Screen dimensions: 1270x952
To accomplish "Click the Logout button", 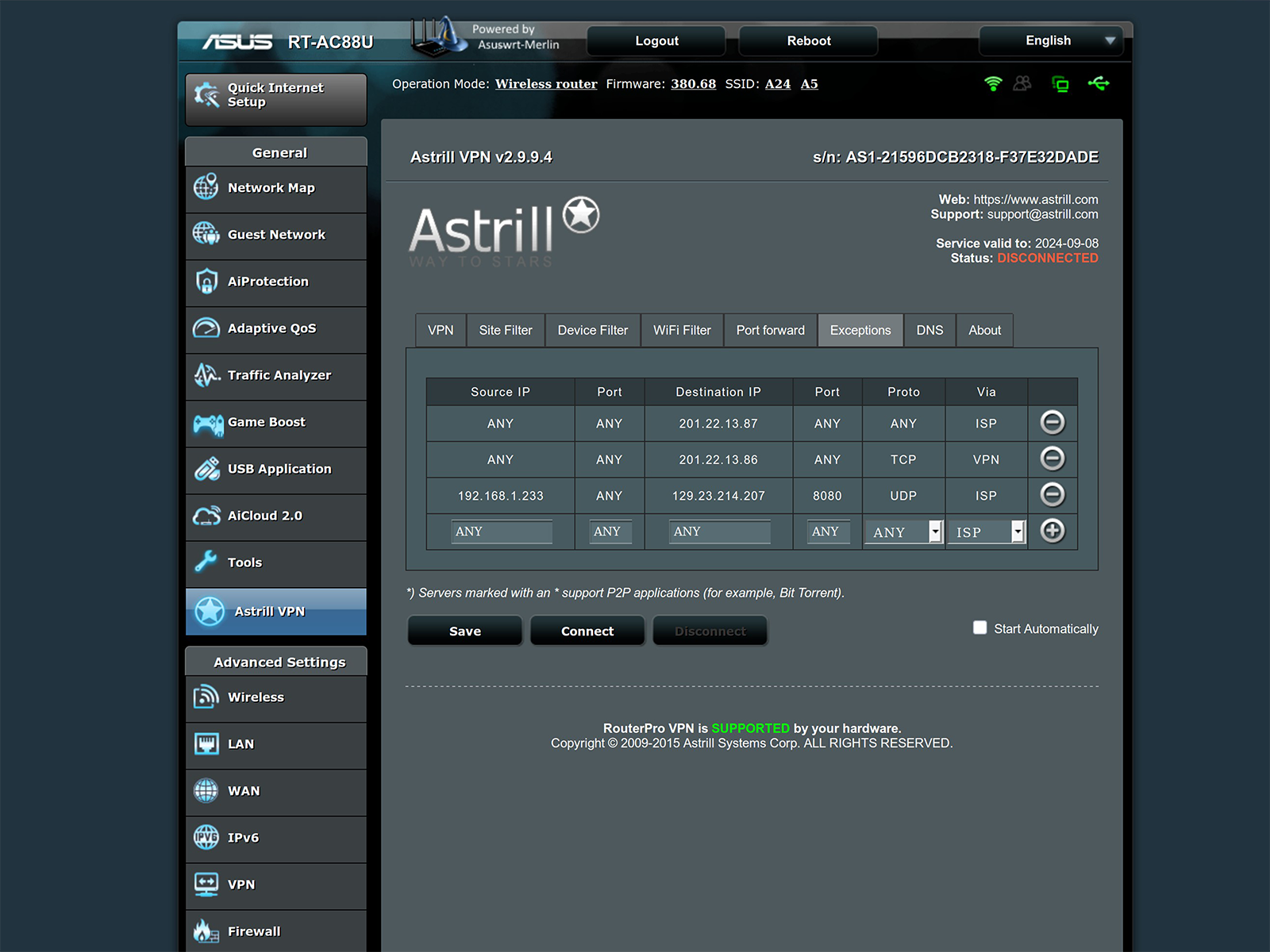I will click(x=656, y=40).
